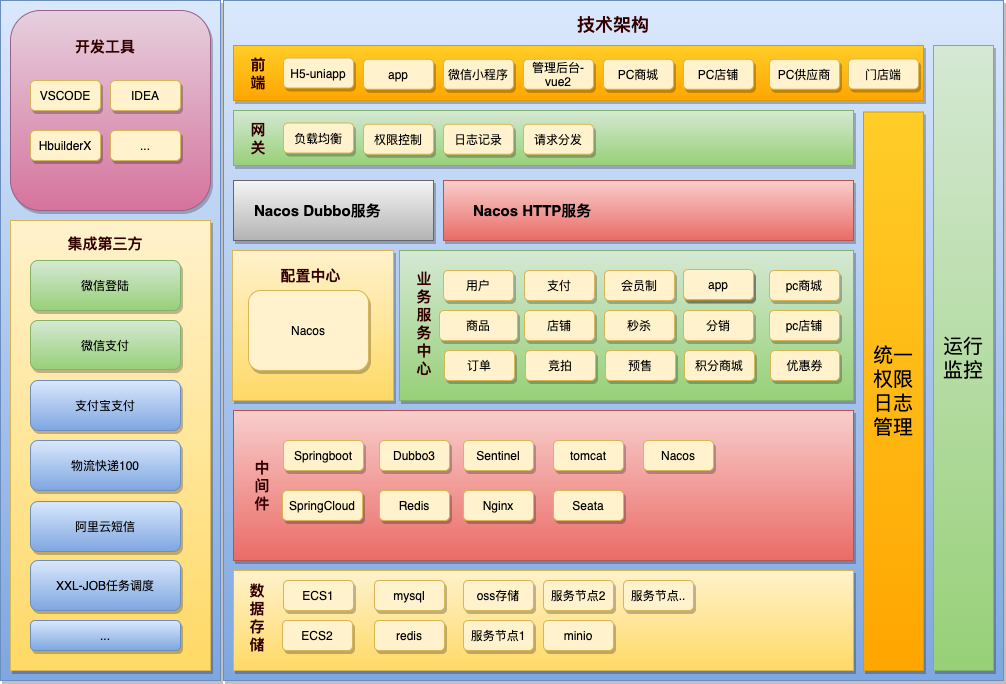The height and width of the screenshot is (684, 1006).
Task: Select the 权限控制 box
Action: point(398,139)
